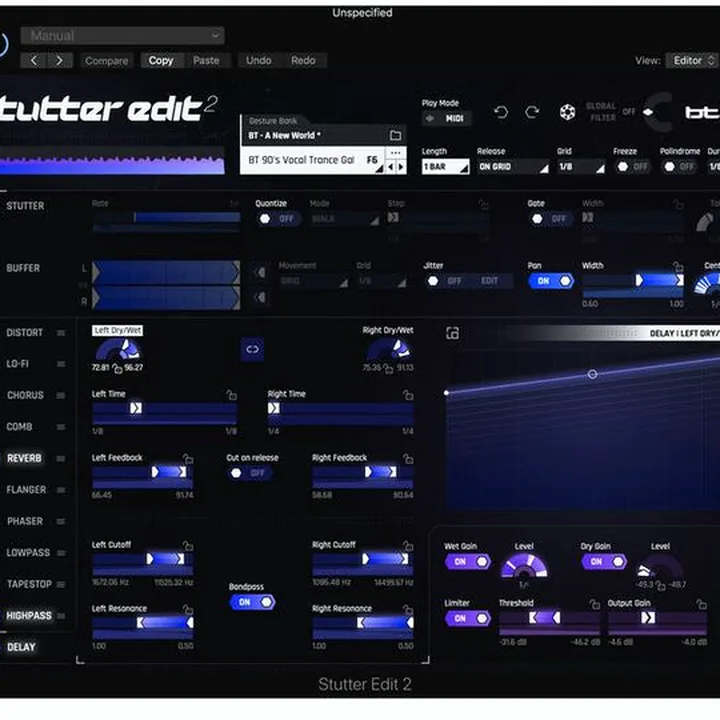Click the left-right link icon in Delay

tap(252, 349)
